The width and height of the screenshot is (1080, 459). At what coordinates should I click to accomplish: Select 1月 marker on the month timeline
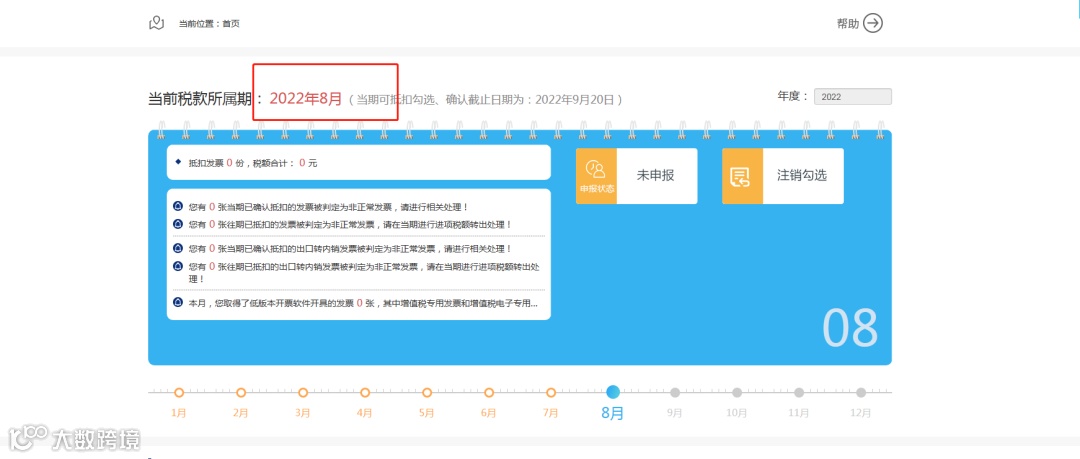click(178, 393)
